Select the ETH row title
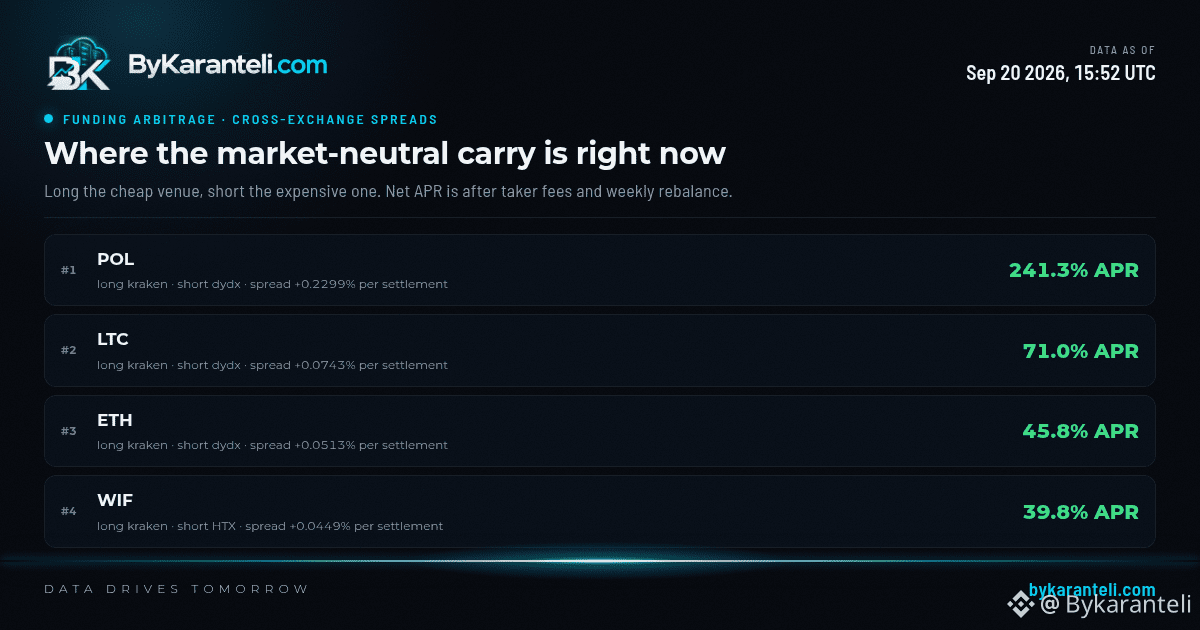 click(114, 420)
